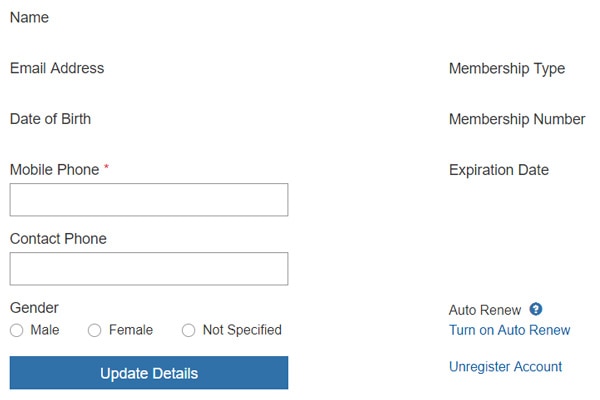Click the Auto Renew help question-mark icon

pos(536,310)
